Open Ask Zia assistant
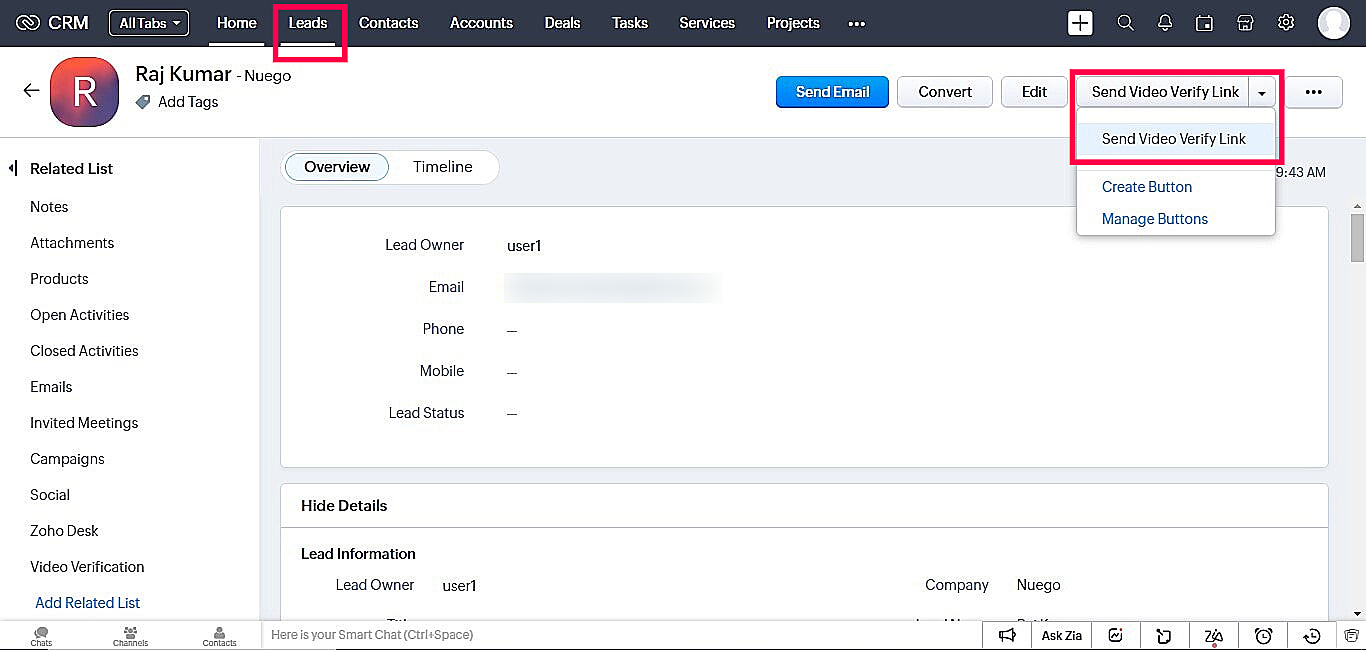The image size is (1366, 650). coord(1061,635)
